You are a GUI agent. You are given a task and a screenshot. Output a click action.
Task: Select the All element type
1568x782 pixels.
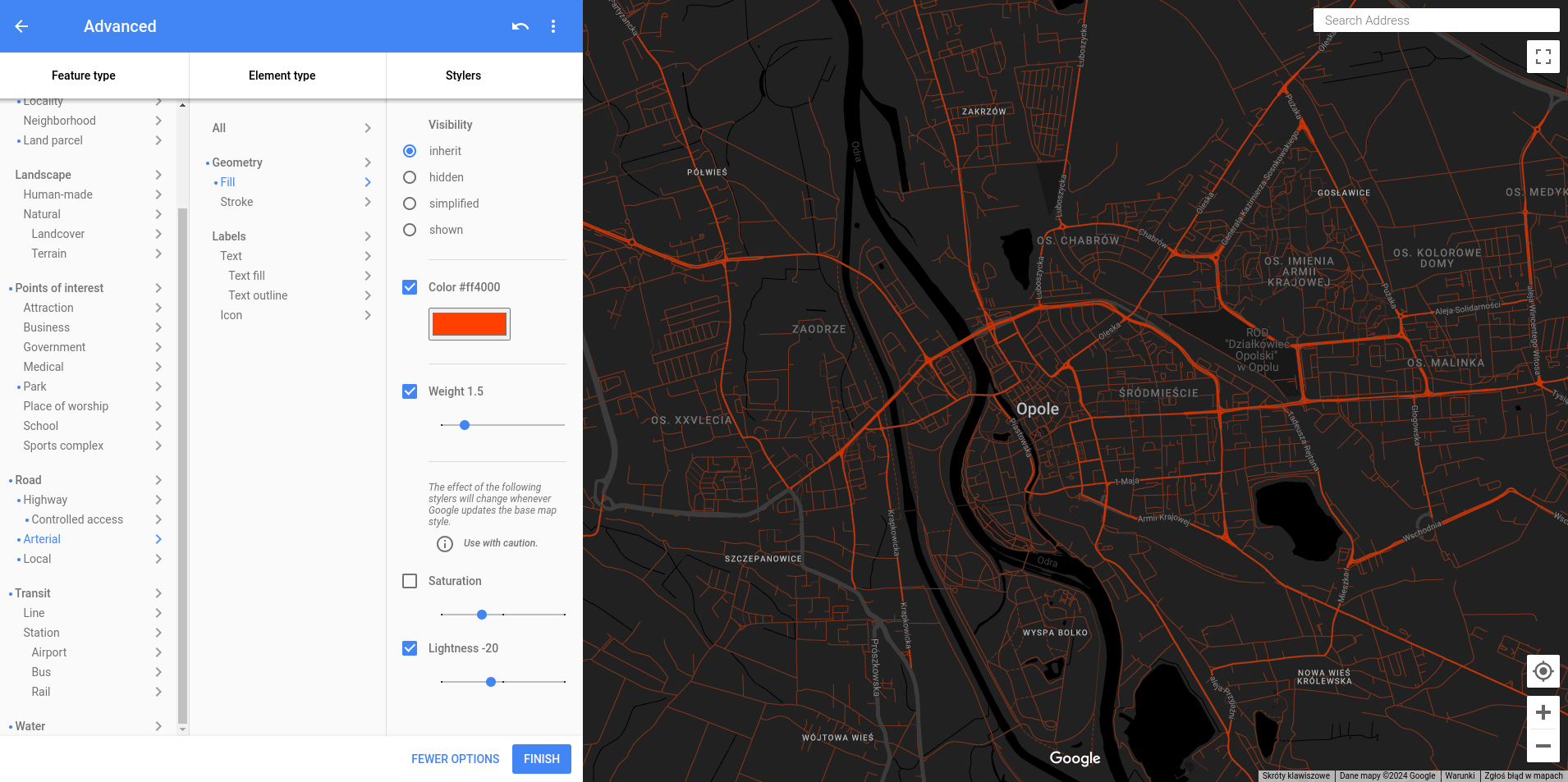pyautogui.click(x=218, y=128)
